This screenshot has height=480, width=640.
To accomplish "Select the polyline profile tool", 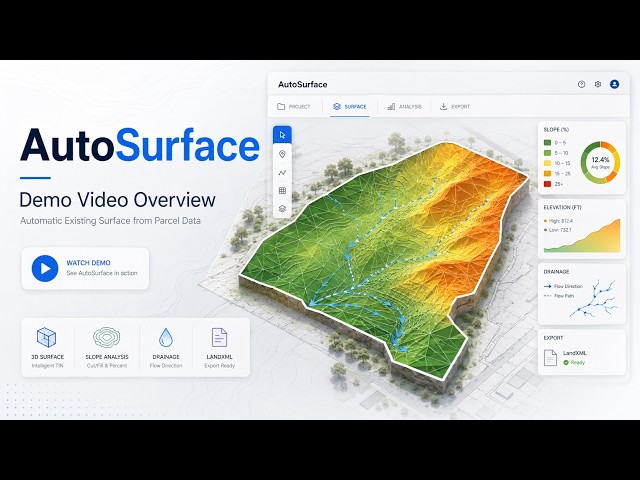I will click(x=282, y=173).
